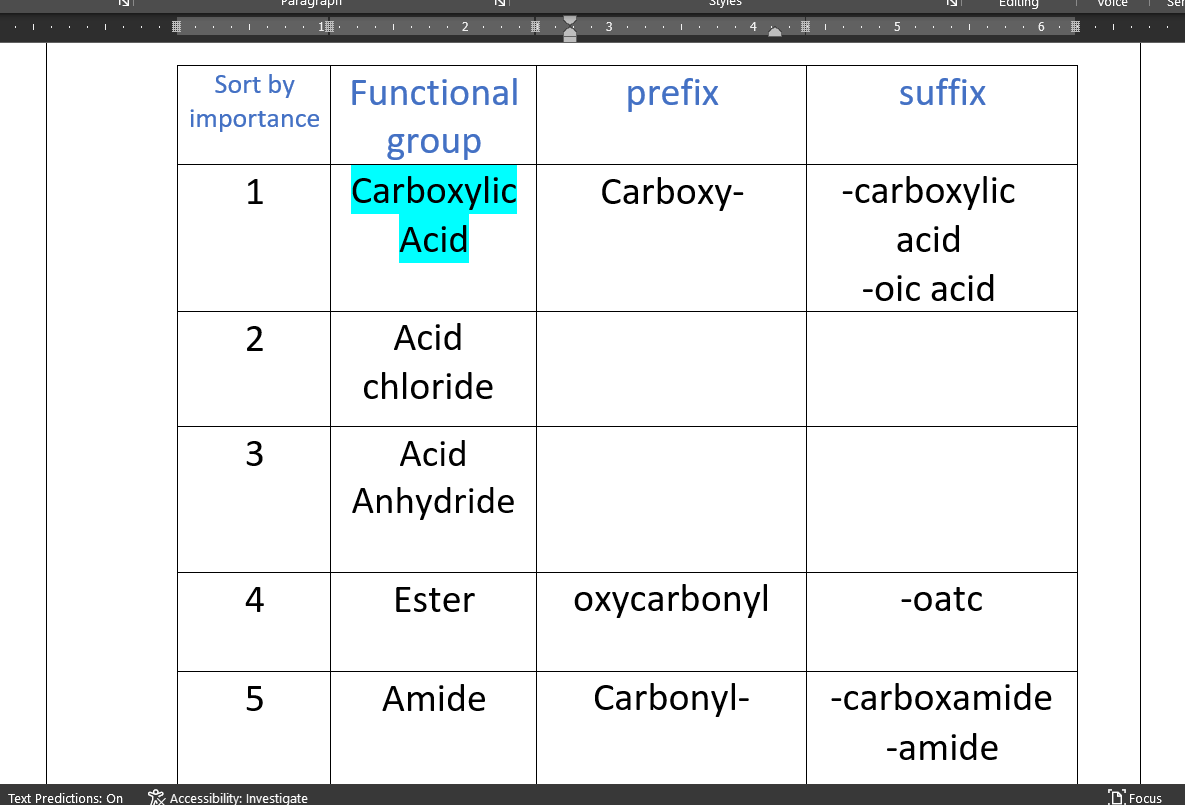Click the empty suffix cell for Acid Anhydride
Screen dimensions: 1185x805
pyautogui.click(x=941, y=498)
